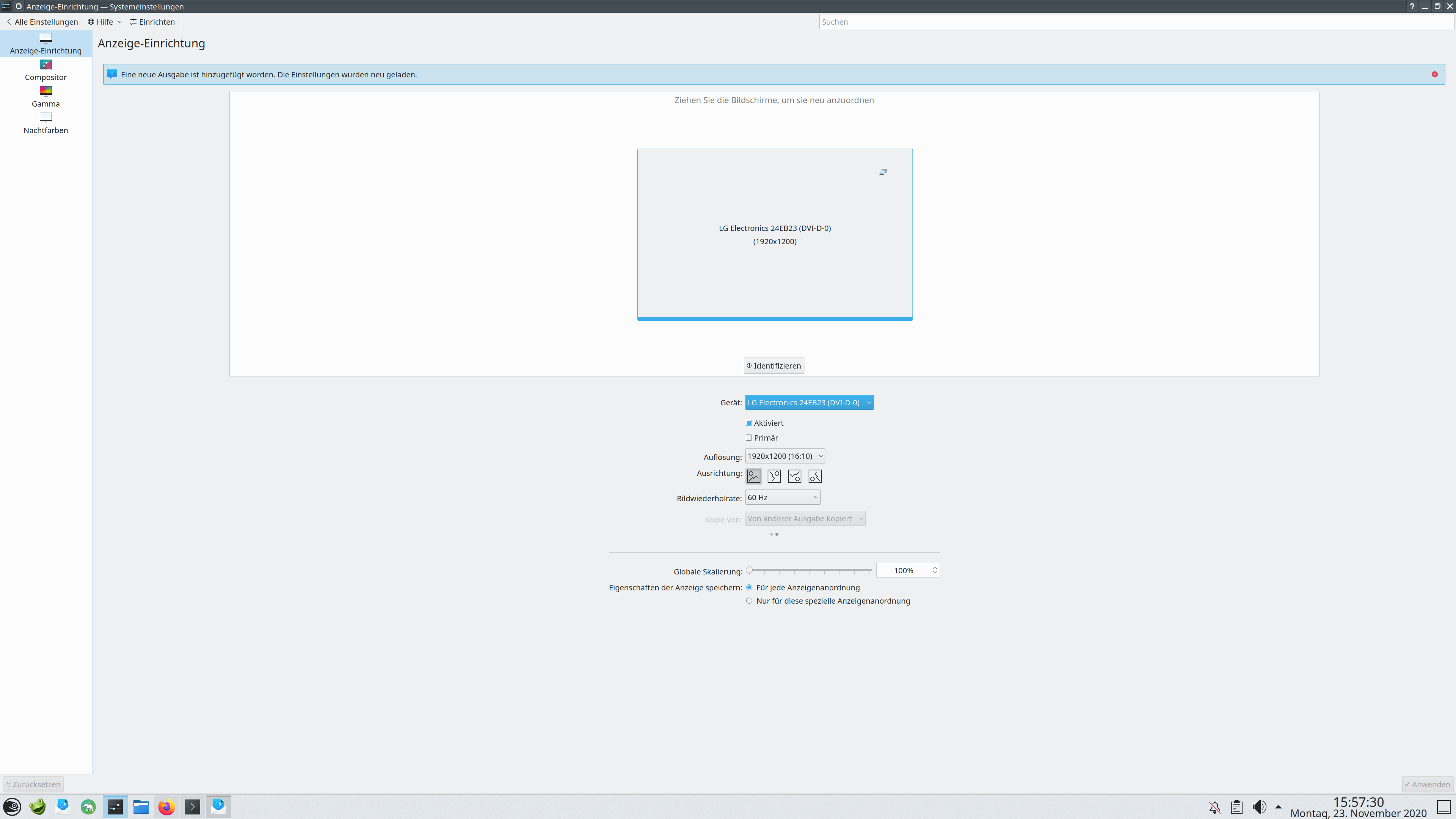This screenshot has width=1456, height=819.
Task: Dismiss the new-output notification banner
Action: pyautogui.click(x=1434, y=75)
